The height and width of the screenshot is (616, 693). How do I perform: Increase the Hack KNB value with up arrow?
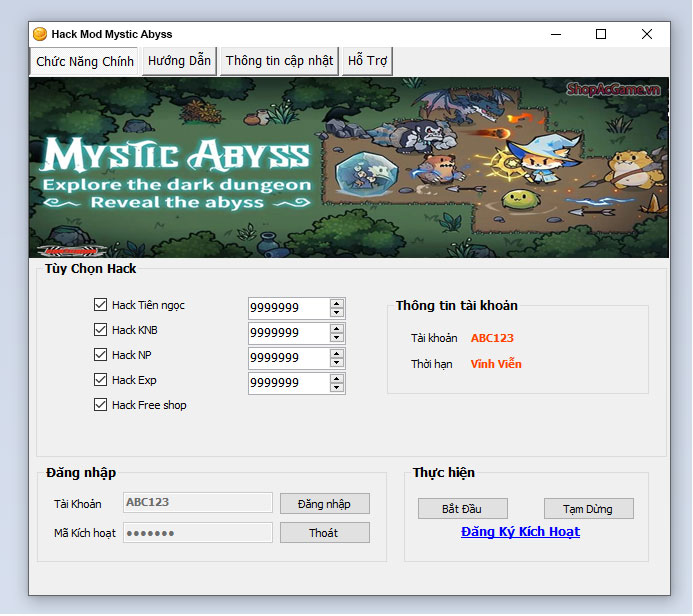(x=337, y=328)
